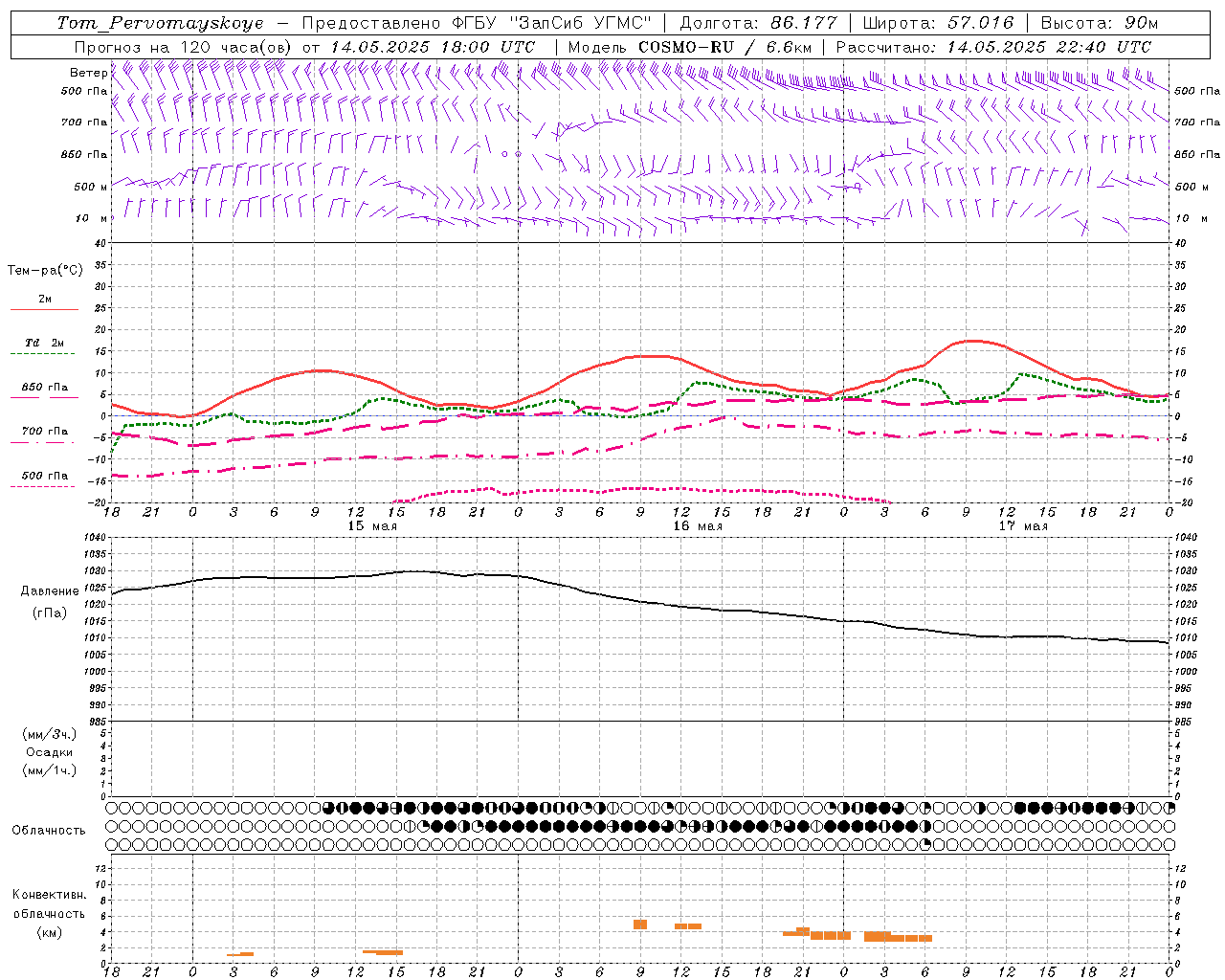Click the Давление panel label

pos(50,591)
